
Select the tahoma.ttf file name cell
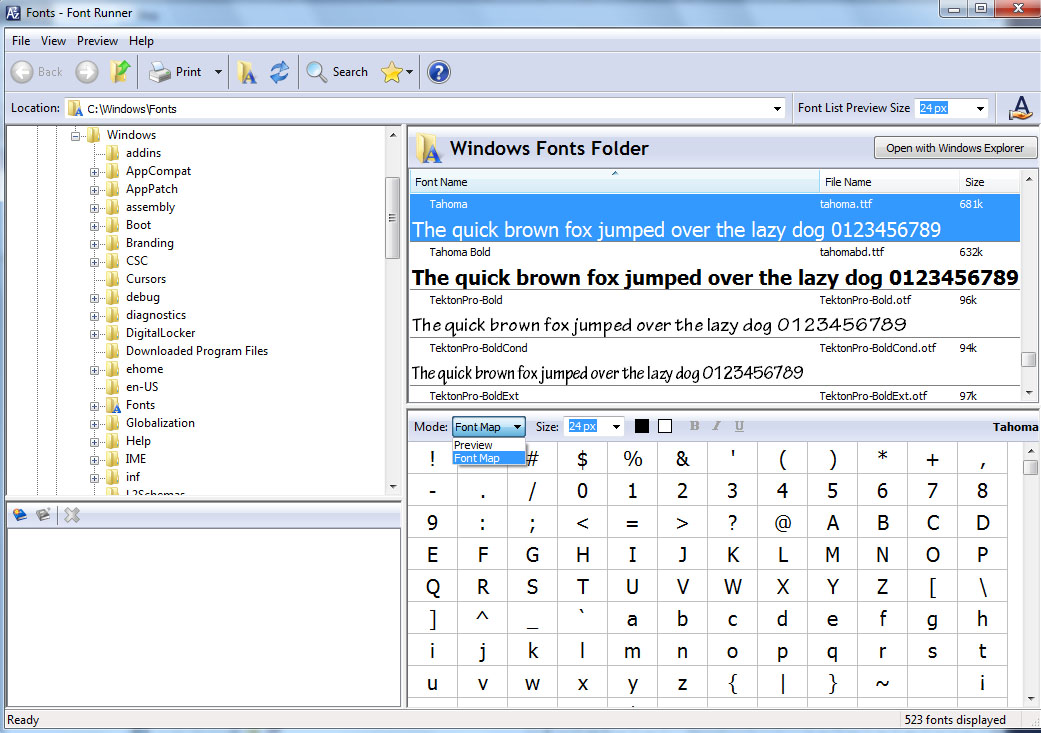click(x=846, y=204)
